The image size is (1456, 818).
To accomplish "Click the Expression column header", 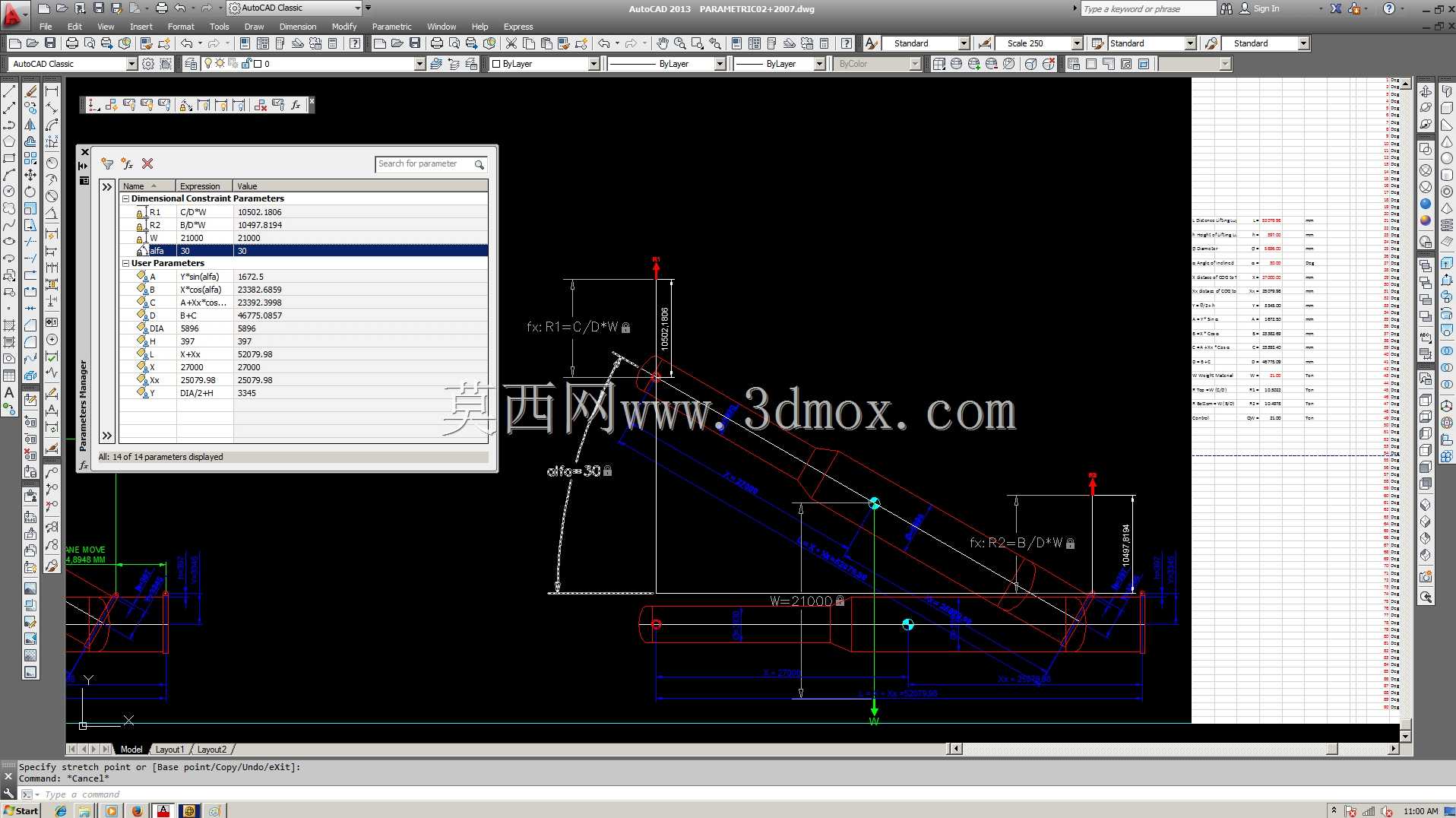I will (x=204, y=186).
